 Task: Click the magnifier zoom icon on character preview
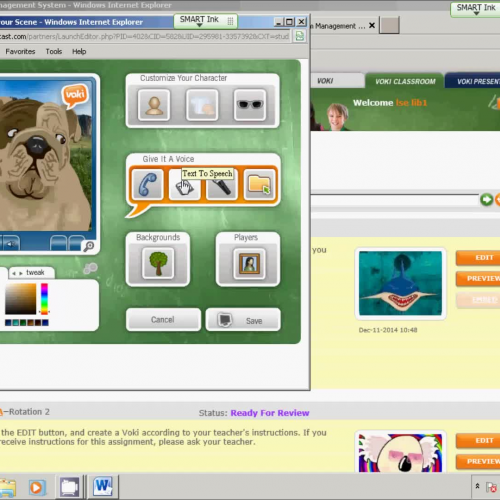point(89,246)
